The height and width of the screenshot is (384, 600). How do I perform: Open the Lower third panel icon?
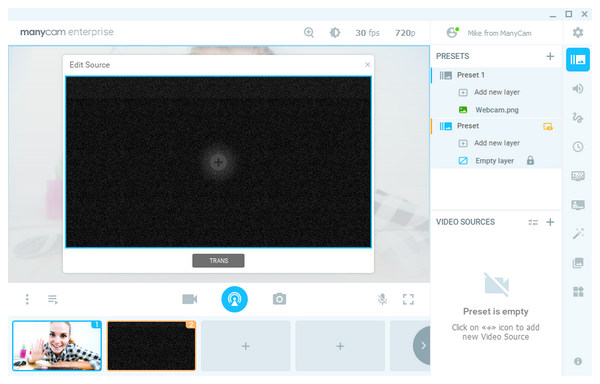(x=578, y=205)
